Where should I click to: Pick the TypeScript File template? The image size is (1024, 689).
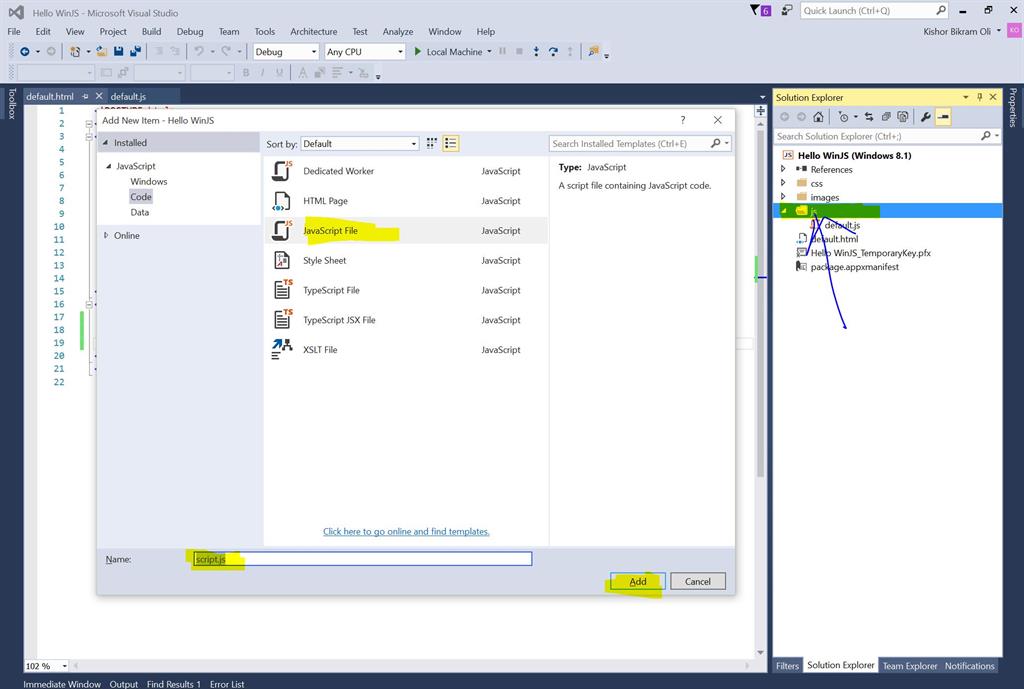point(406,290)
